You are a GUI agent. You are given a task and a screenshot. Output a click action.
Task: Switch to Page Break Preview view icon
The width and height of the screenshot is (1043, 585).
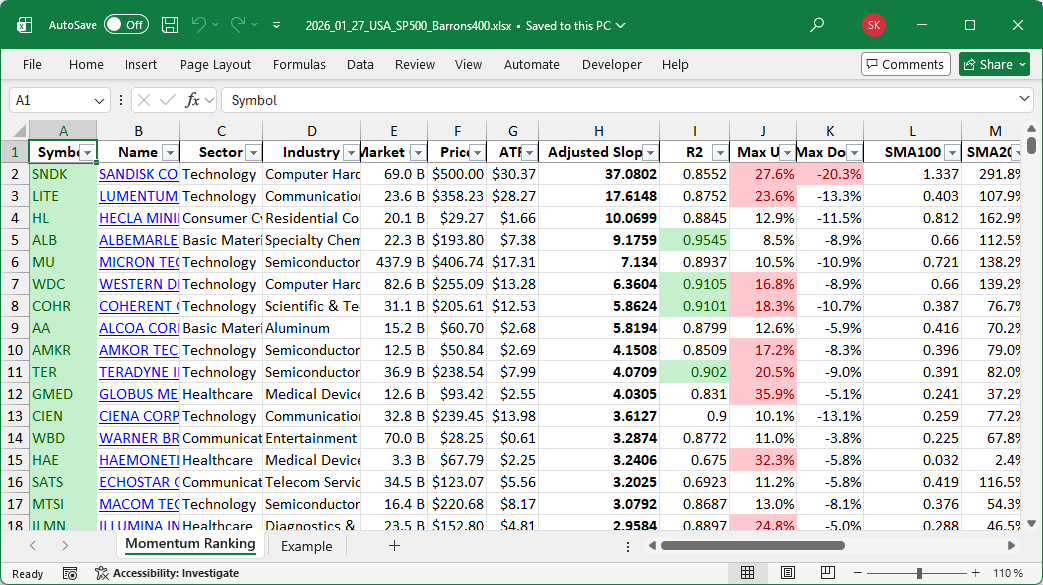[829, 573]
